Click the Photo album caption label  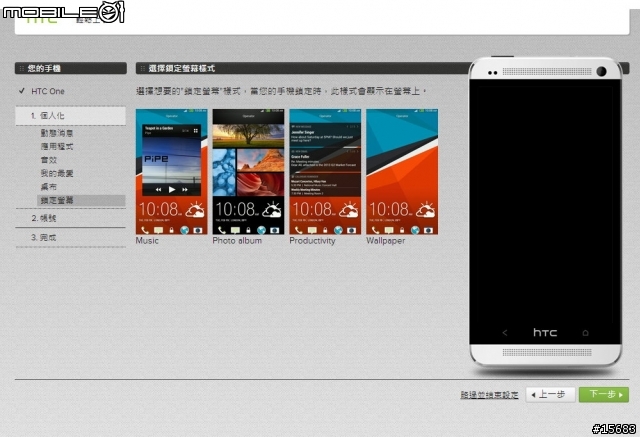click(x=237, y=241)
